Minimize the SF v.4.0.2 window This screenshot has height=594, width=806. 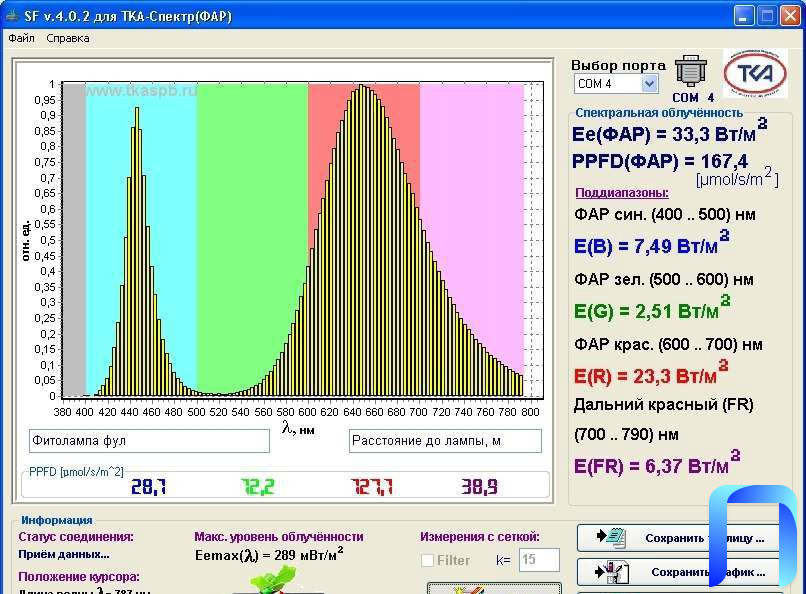click(743, 15)
